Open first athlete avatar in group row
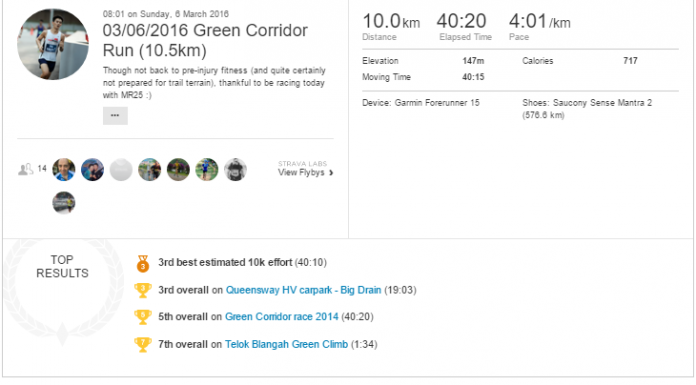This screenshot has width=696, height=385. [x=64, y=170]
